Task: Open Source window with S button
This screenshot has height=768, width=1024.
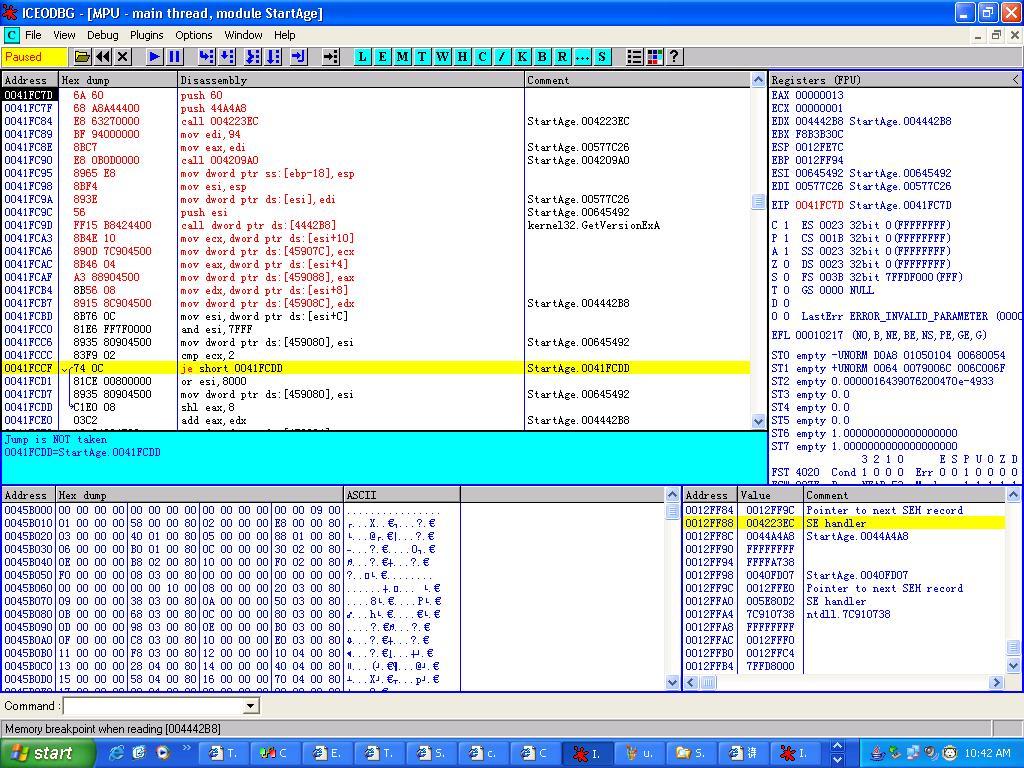Action: [x=601, y=57]
